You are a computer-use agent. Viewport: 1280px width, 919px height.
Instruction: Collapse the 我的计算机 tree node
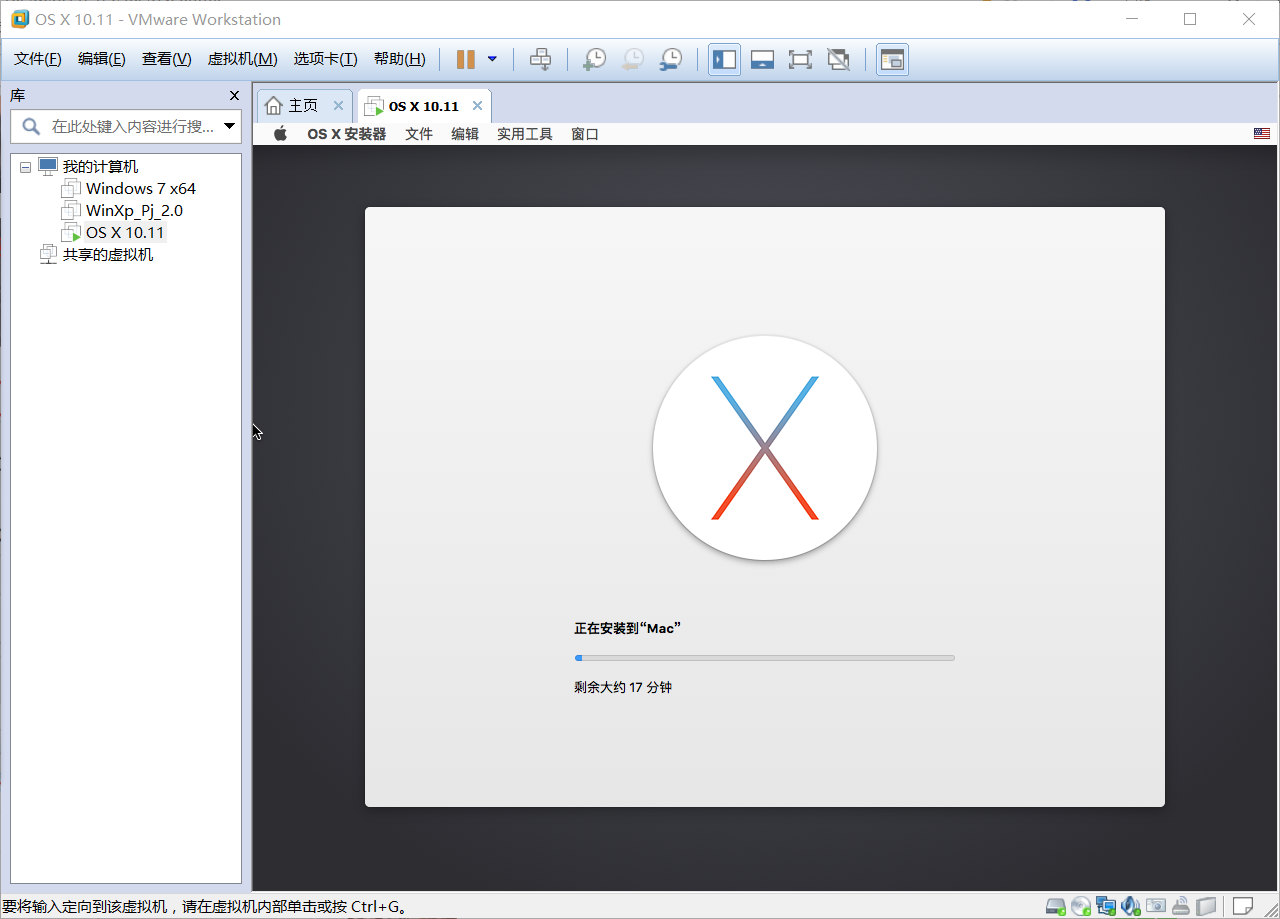click(25, 167)
